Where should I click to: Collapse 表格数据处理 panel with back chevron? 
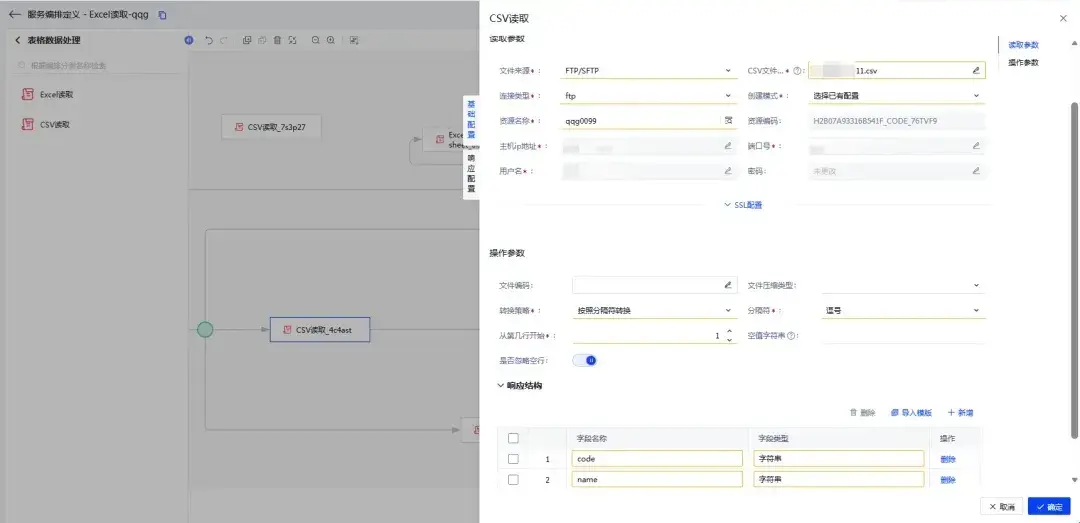coord(18,41)
